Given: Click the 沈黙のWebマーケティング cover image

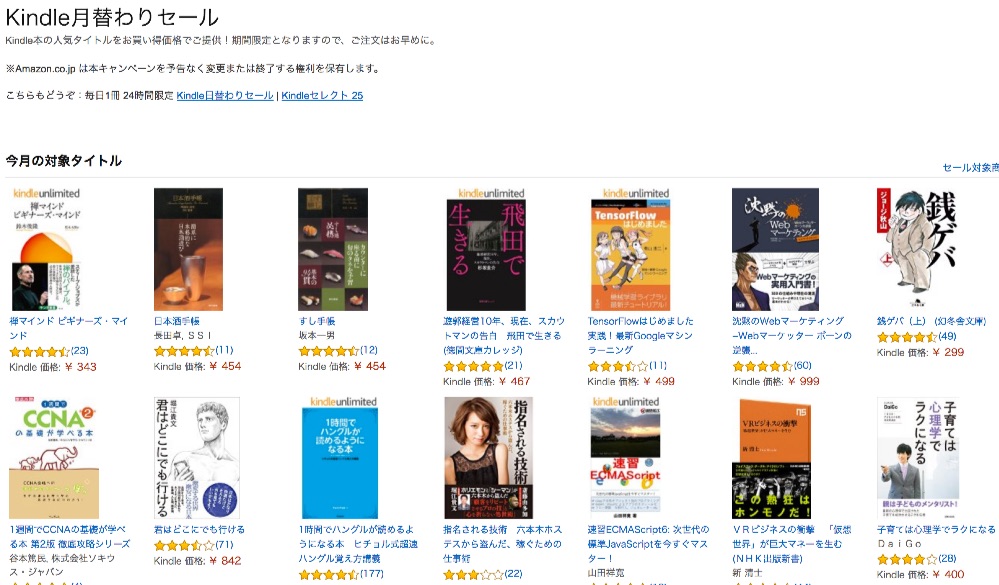Looking at the screenshot, I should click(775, 249).
